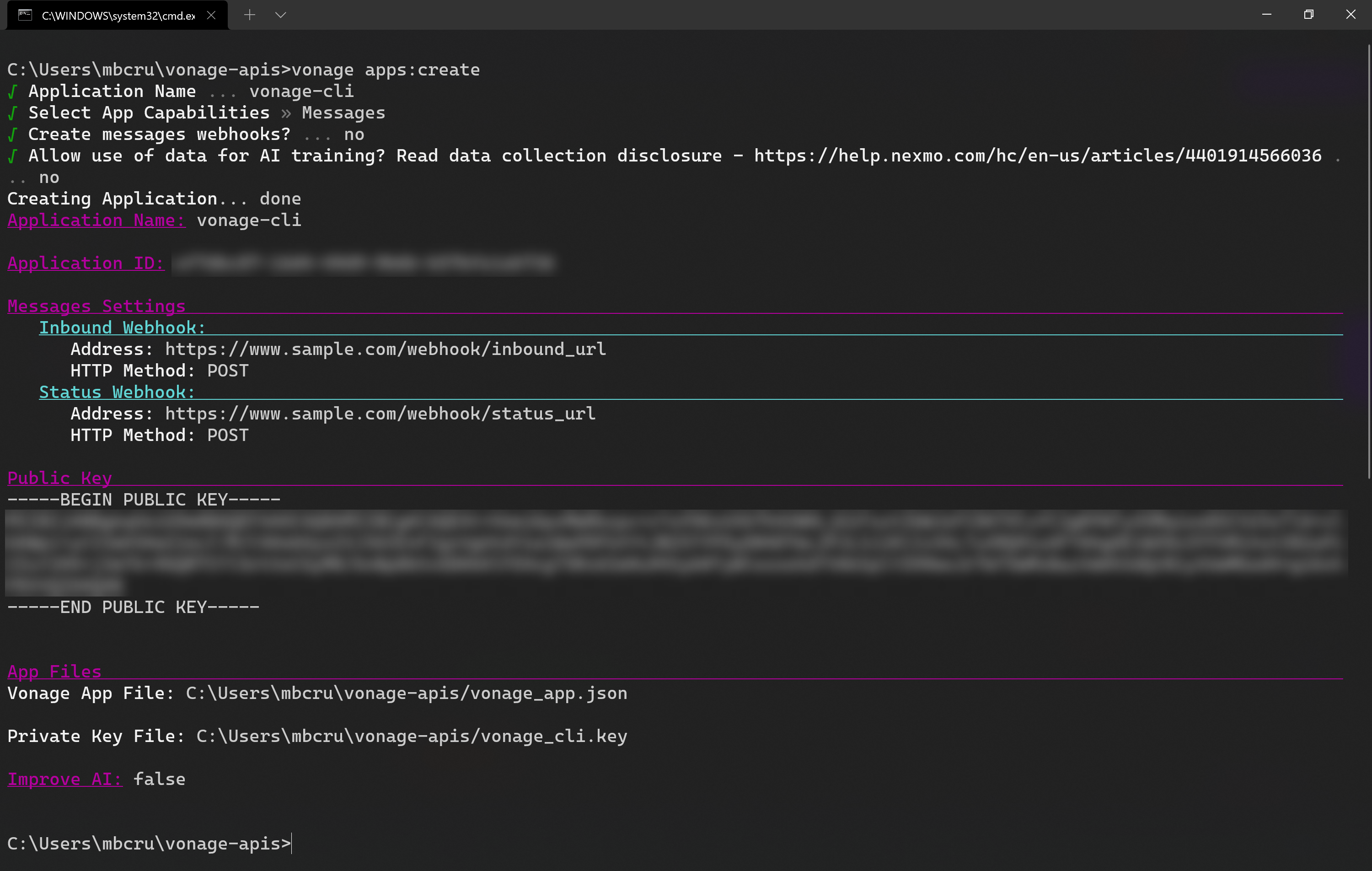The height and width of the screenshot is (871, 1372).
Task: Click the status_url webhook address
Action: click(x=381, y=413)
